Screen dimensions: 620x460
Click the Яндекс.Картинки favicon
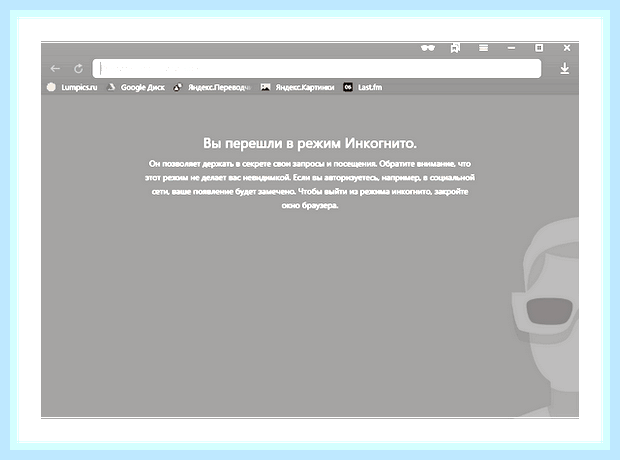(x=265, y=87)
